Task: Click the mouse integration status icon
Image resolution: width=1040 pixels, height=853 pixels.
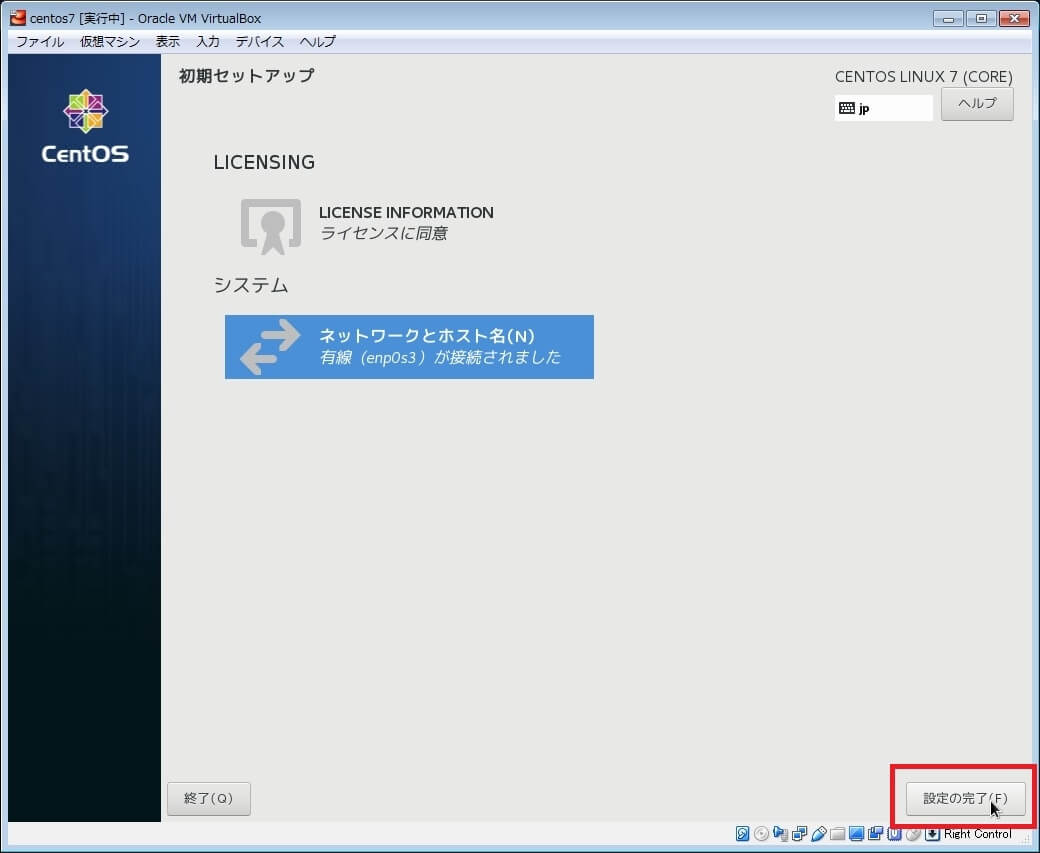Action: (913, 834)
